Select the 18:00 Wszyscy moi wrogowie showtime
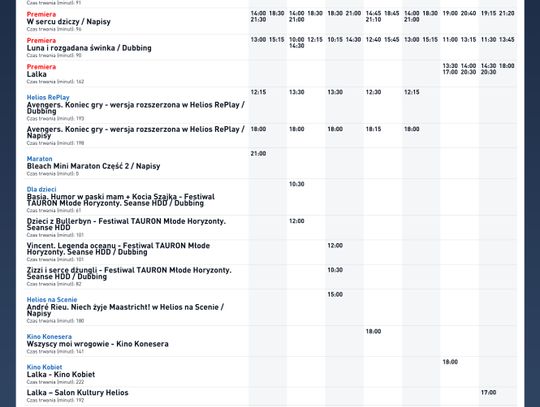 (373, 331)
